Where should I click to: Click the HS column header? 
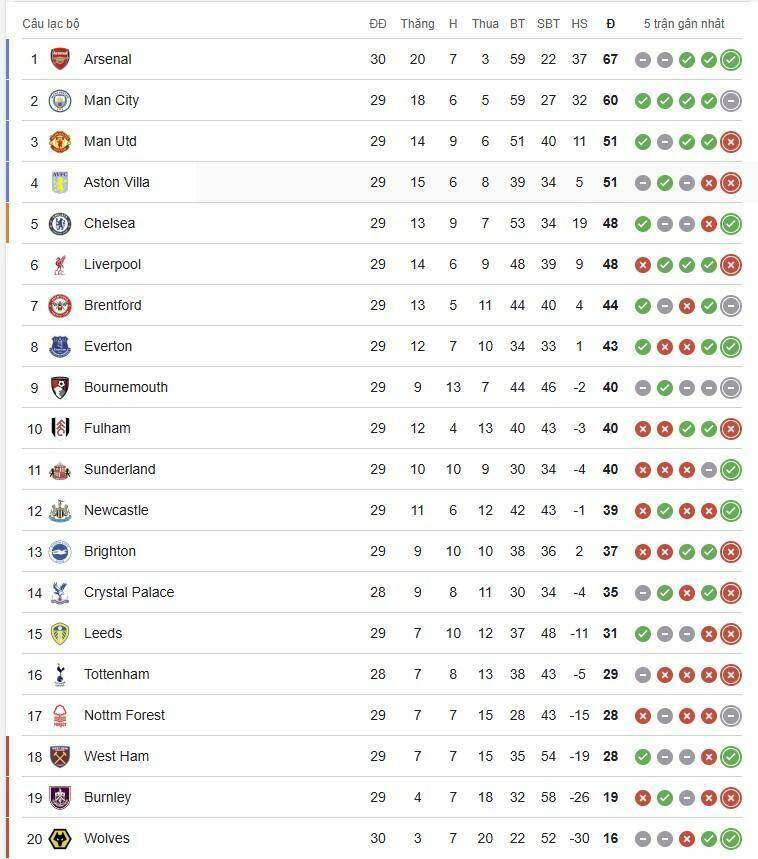tap(580, 23)
